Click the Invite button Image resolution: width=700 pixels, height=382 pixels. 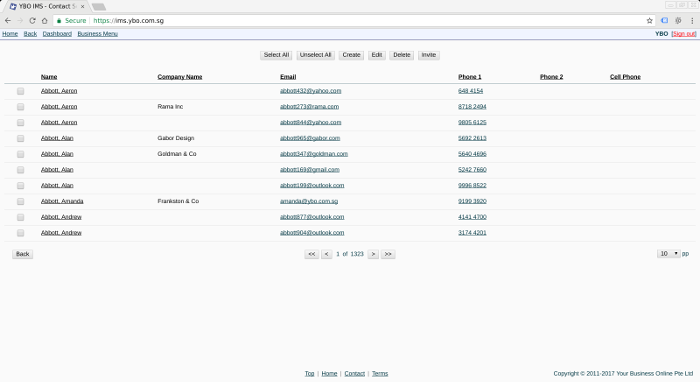pos(429,55)
